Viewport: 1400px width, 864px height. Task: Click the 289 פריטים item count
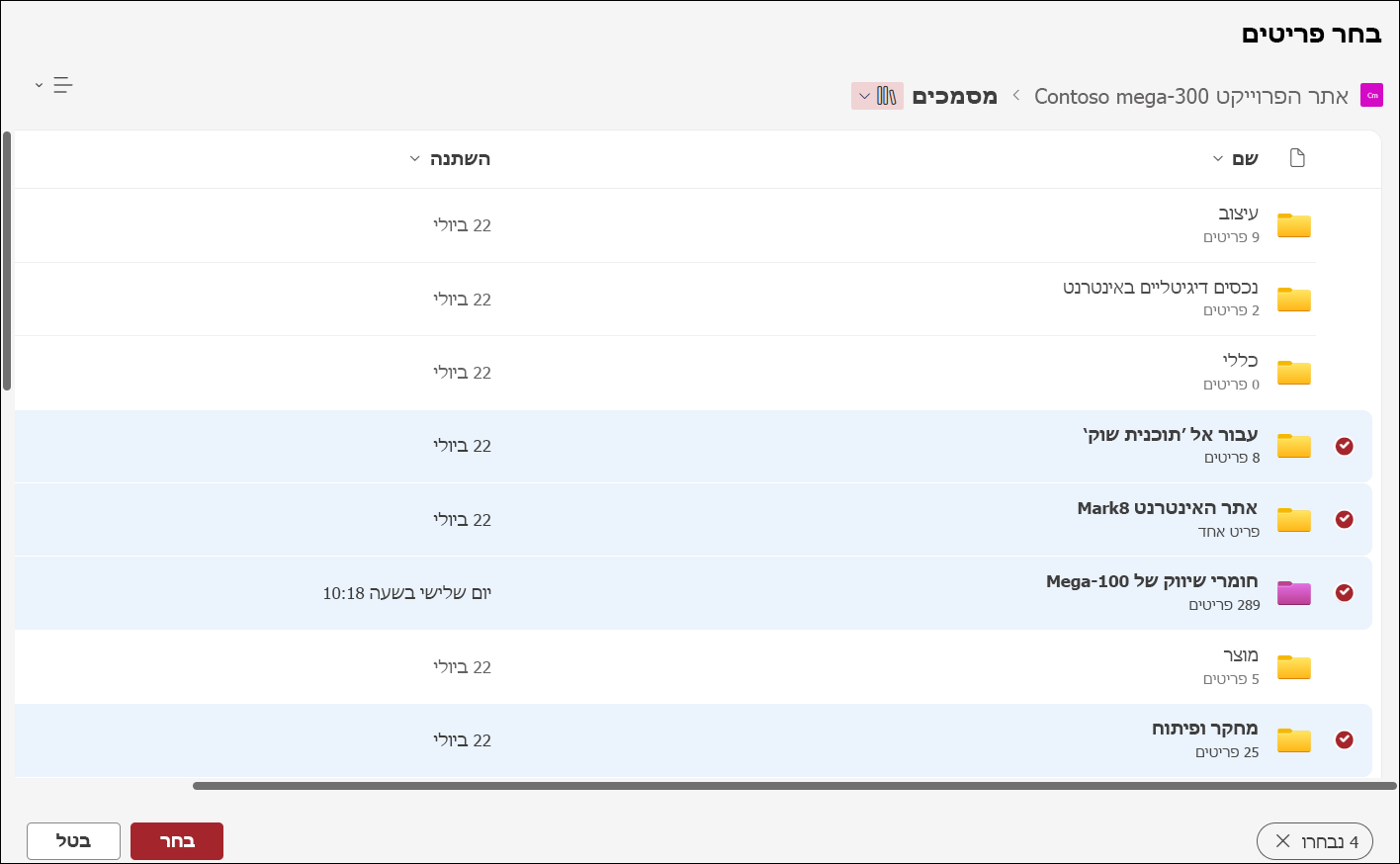[x=1224, y=605]
